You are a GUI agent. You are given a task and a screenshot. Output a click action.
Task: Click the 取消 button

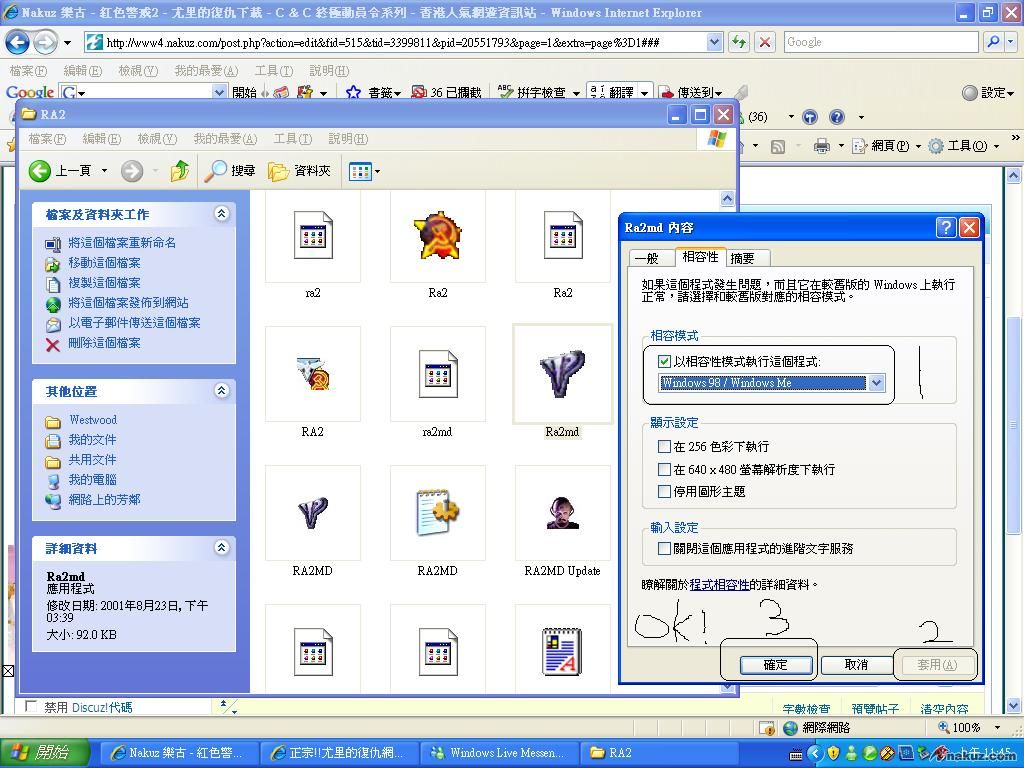[856, 665]
